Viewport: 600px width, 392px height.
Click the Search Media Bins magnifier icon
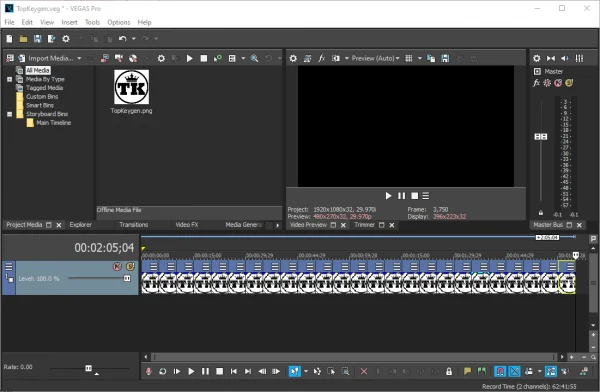click(254, 58)
